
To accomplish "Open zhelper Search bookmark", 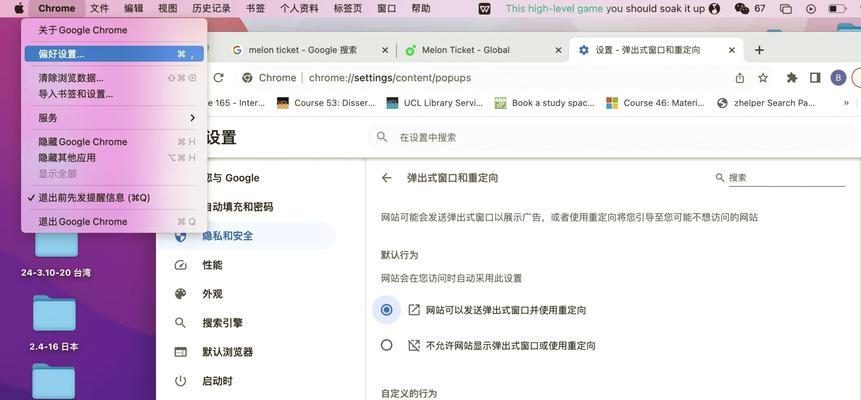I will pyautogui.click(x=766, y=103).
